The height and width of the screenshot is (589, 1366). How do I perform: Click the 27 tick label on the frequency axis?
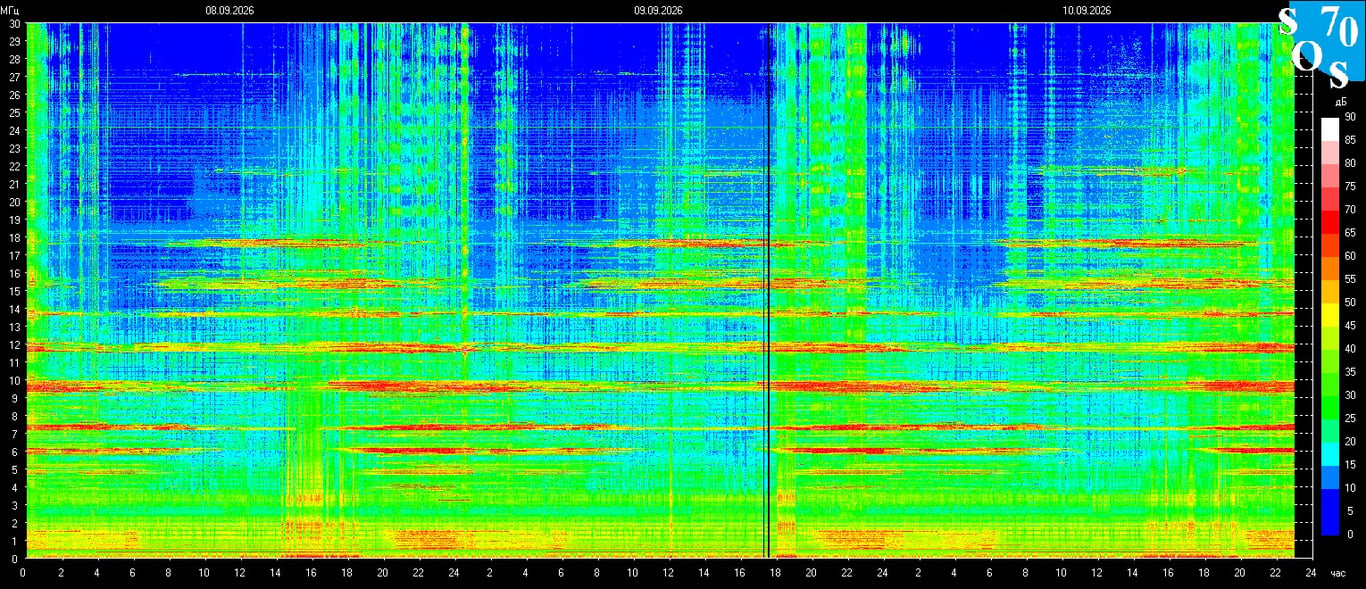pyautogui.click(x=14, y=77)
